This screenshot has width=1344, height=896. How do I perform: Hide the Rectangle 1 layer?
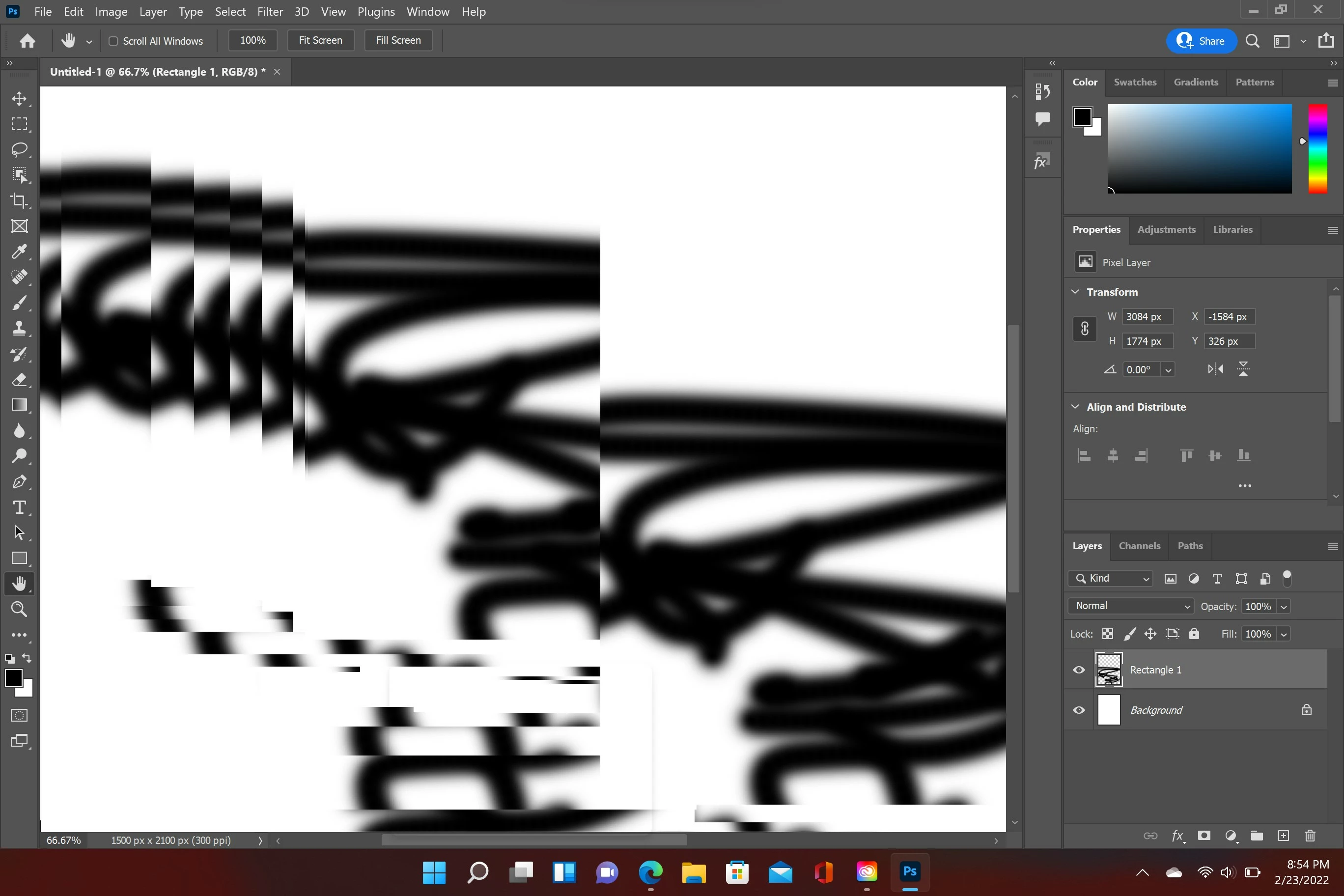pyautogui.click(x=1079, y=670)
